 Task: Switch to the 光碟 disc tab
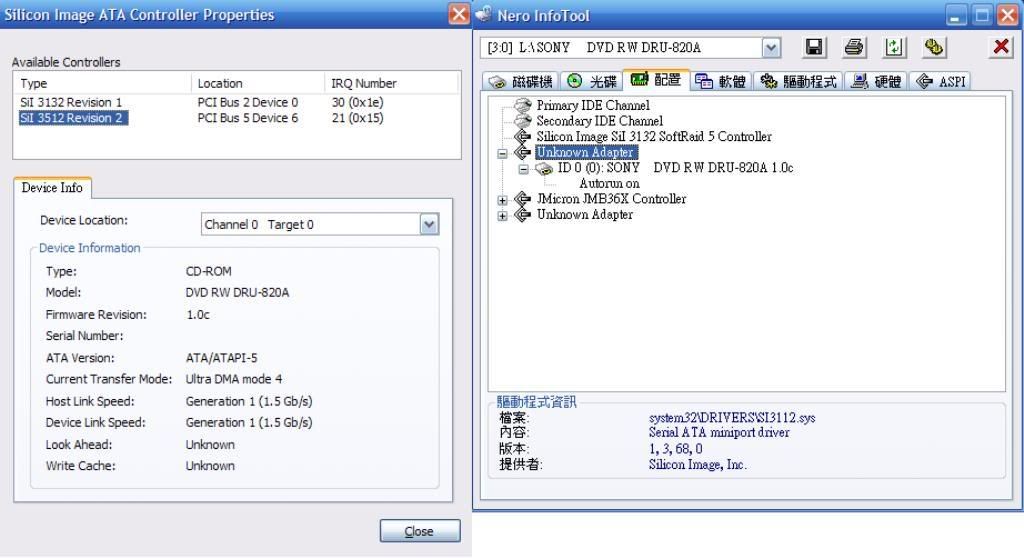coord(592,81)
